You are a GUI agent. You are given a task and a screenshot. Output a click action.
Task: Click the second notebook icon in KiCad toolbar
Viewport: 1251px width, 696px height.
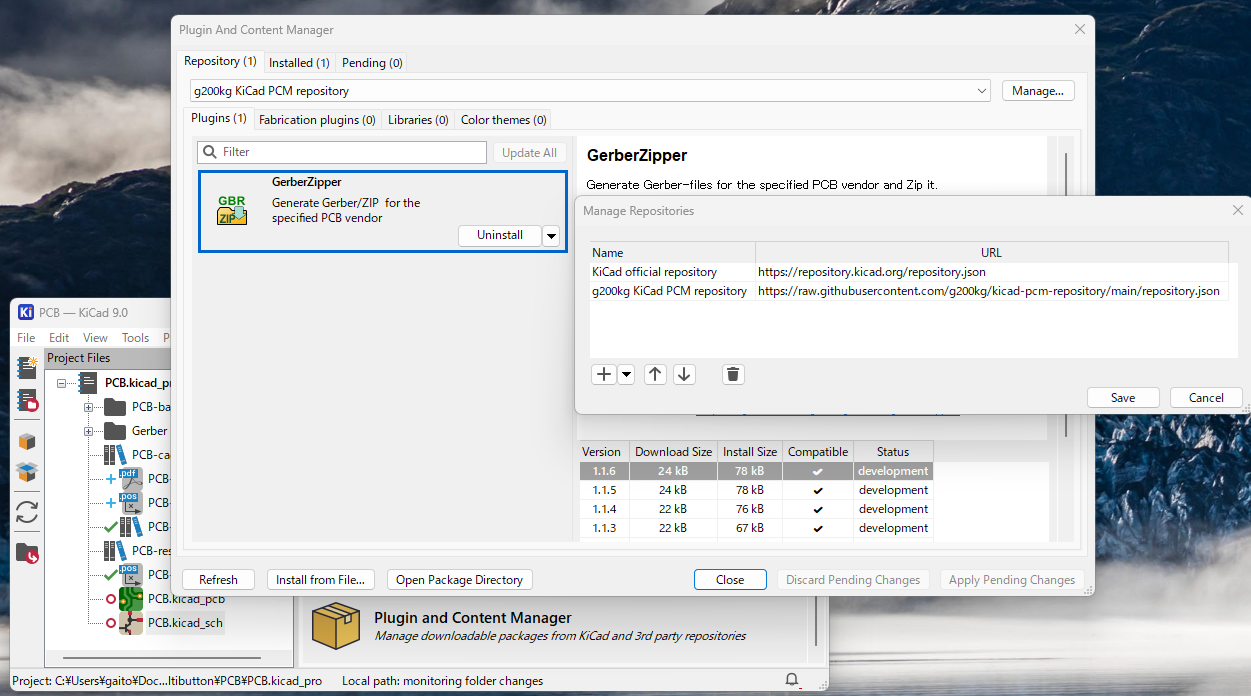tap(27, 401)
